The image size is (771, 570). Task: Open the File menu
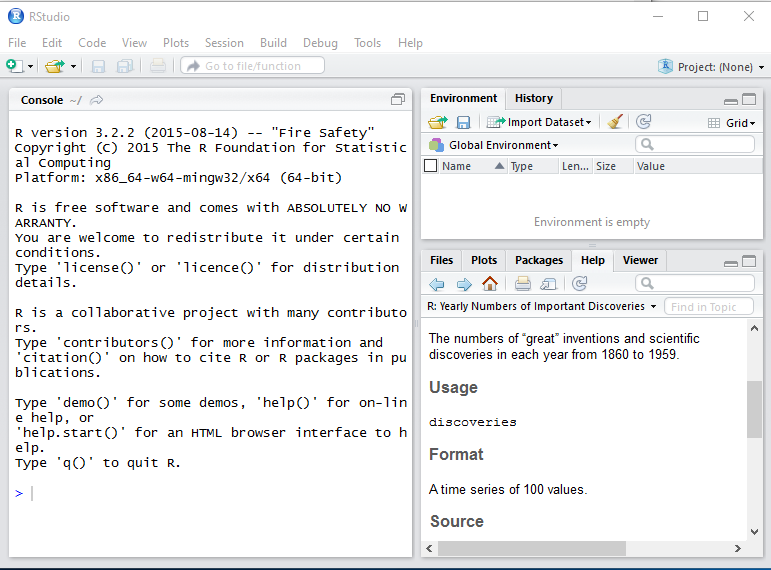pos(17,43)
